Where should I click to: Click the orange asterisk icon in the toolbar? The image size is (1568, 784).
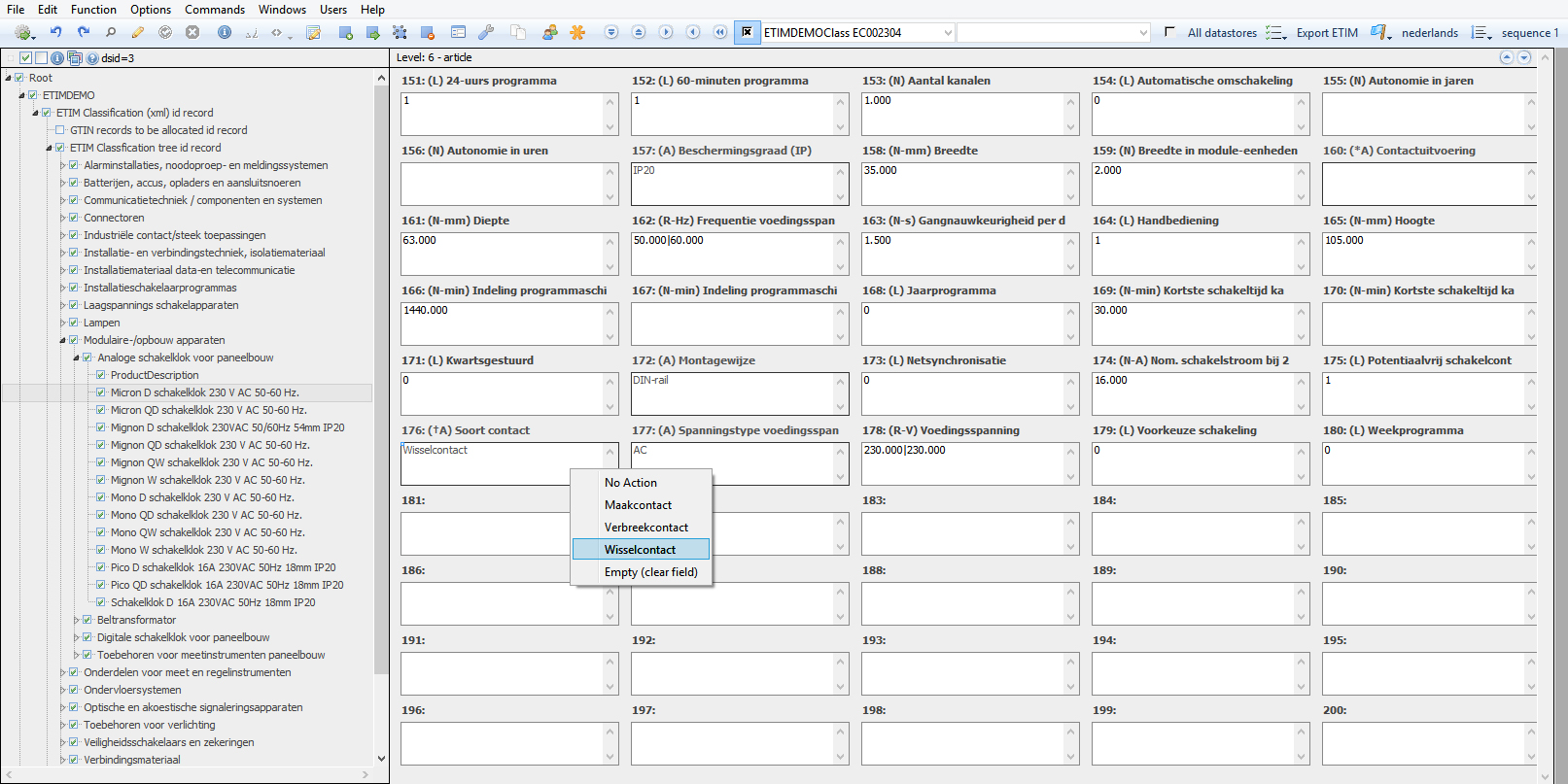[x=577, y=32]
